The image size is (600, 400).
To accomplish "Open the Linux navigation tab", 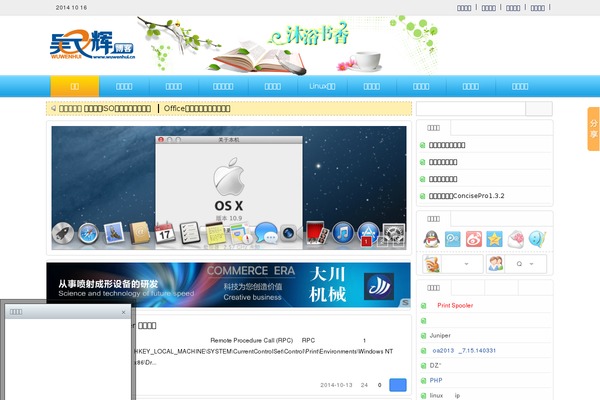I will (x=322, y=86).
